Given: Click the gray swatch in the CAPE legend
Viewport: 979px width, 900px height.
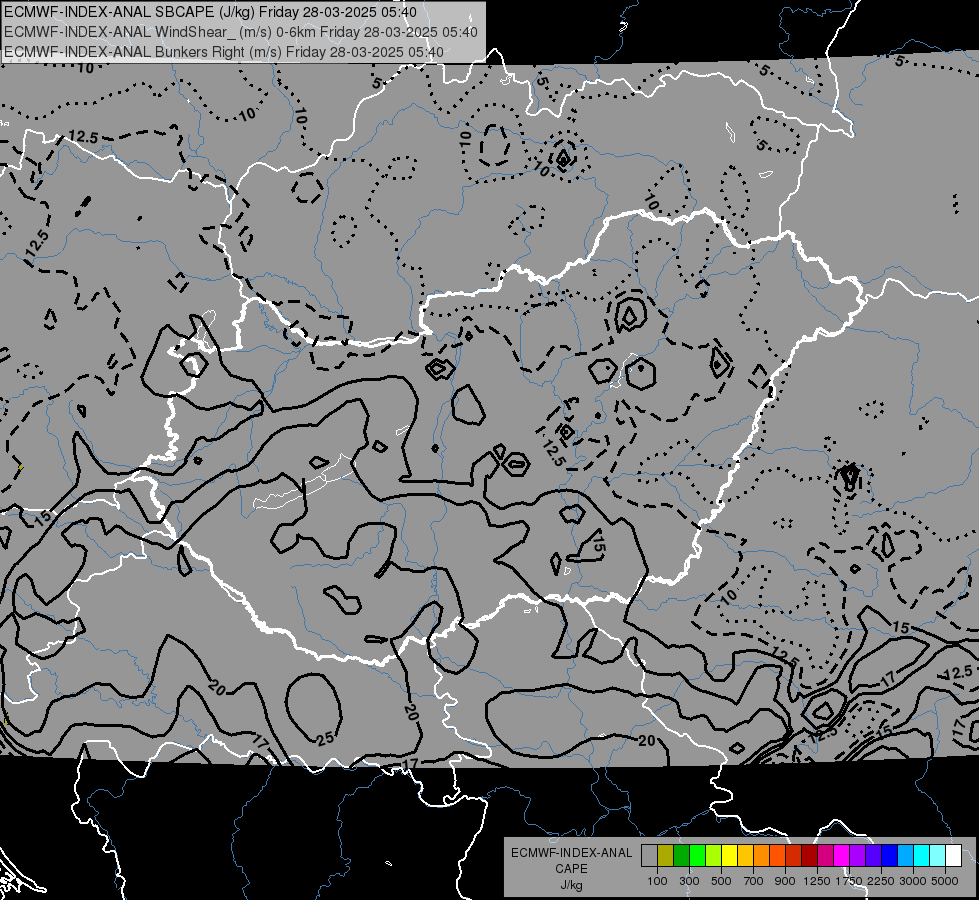Looking at the screenshot, I should [649, 856].
